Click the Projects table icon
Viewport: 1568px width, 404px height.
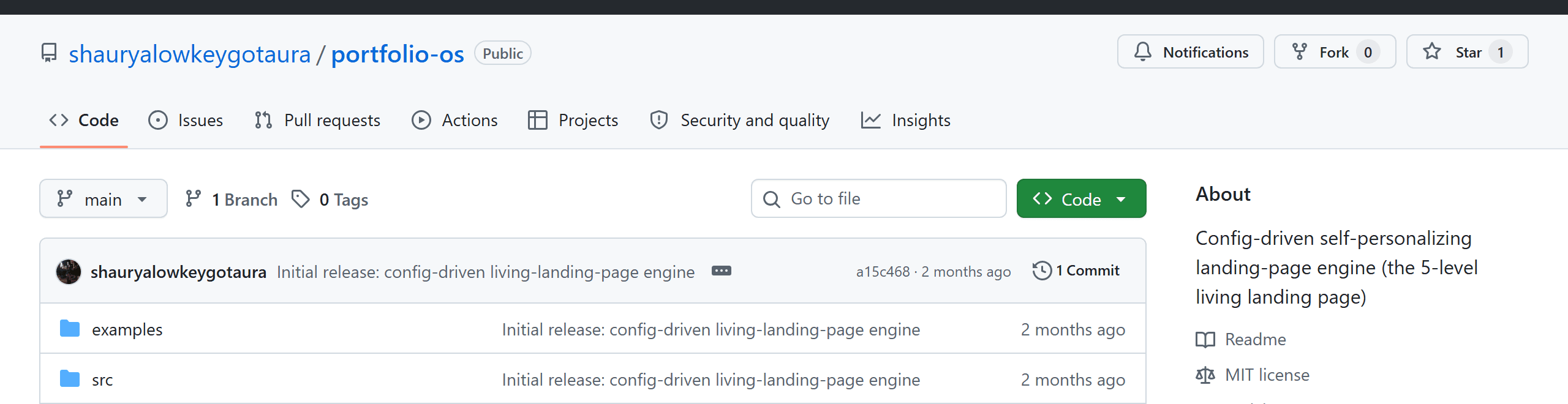tap(538, 120)
